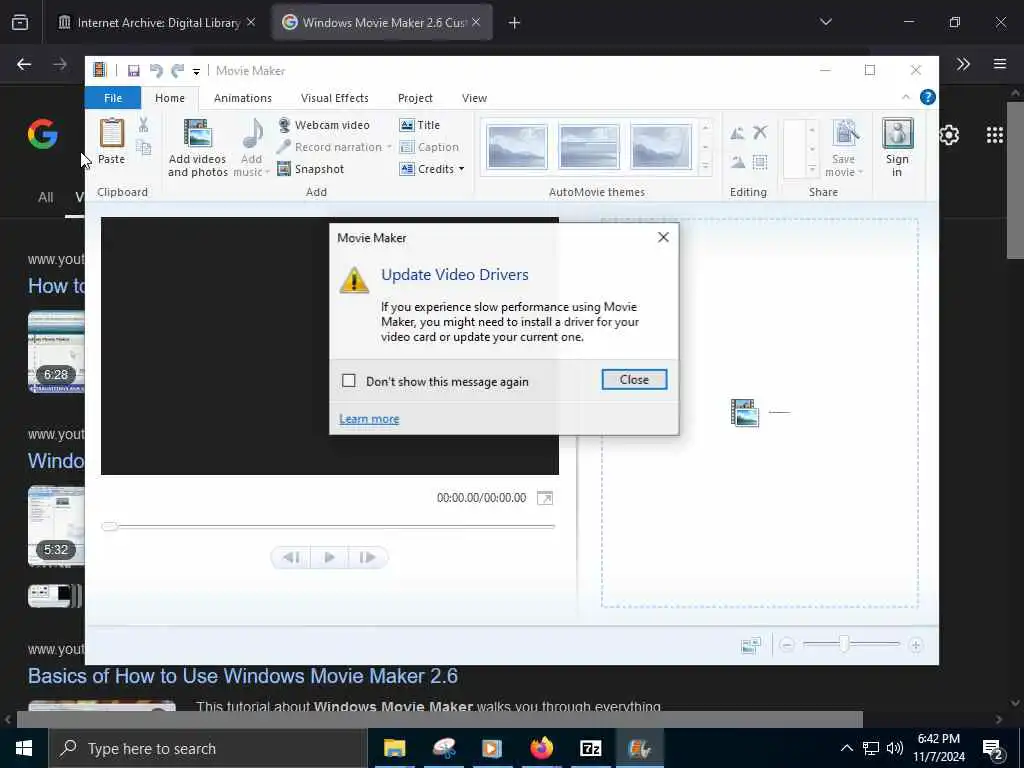Click the Play button under preview
The width and height of the screenshot is (1024, 768).
tap(329, 558)
